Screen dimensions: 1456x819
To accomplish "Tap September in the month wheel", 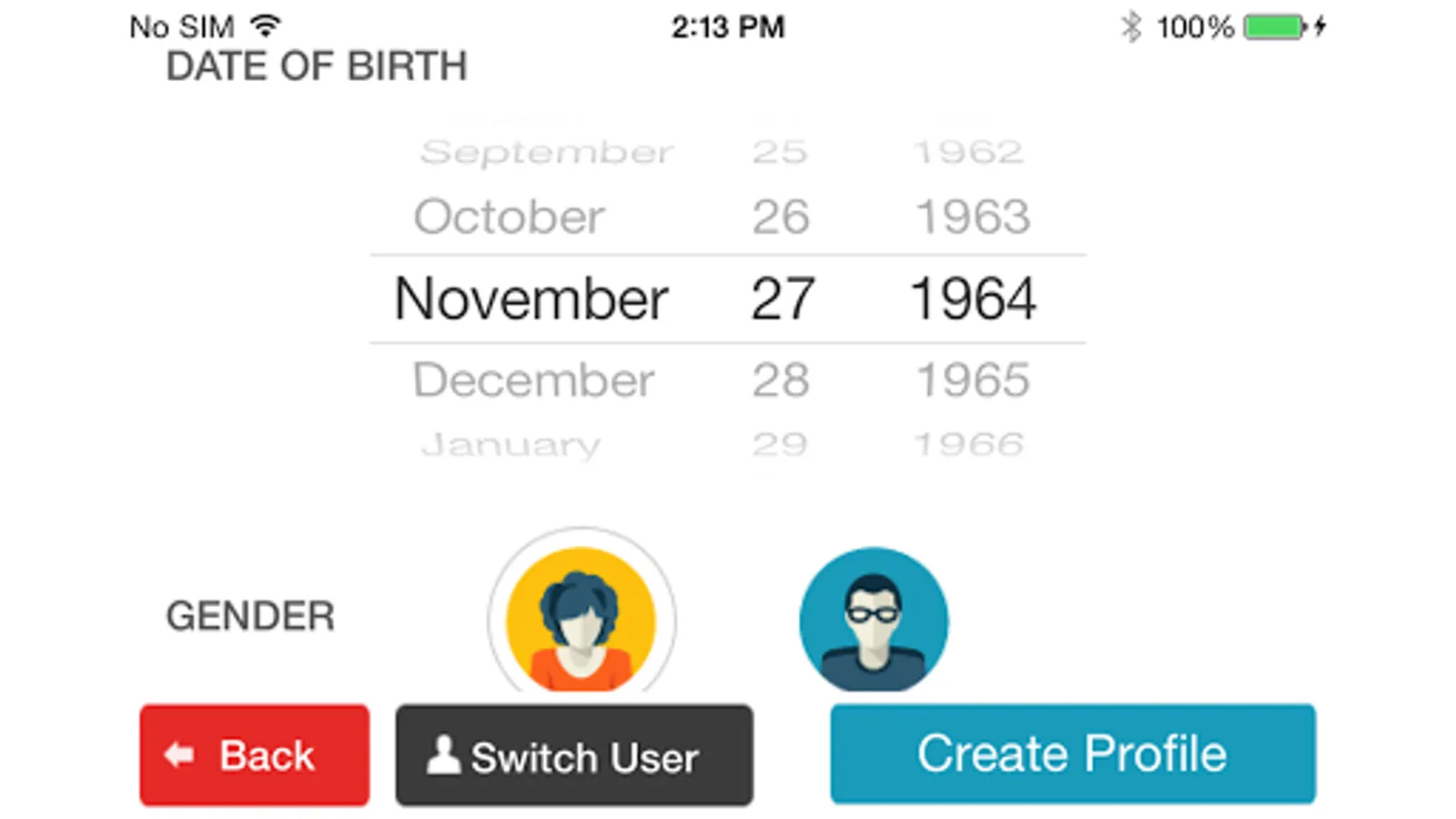I will 546,152.
